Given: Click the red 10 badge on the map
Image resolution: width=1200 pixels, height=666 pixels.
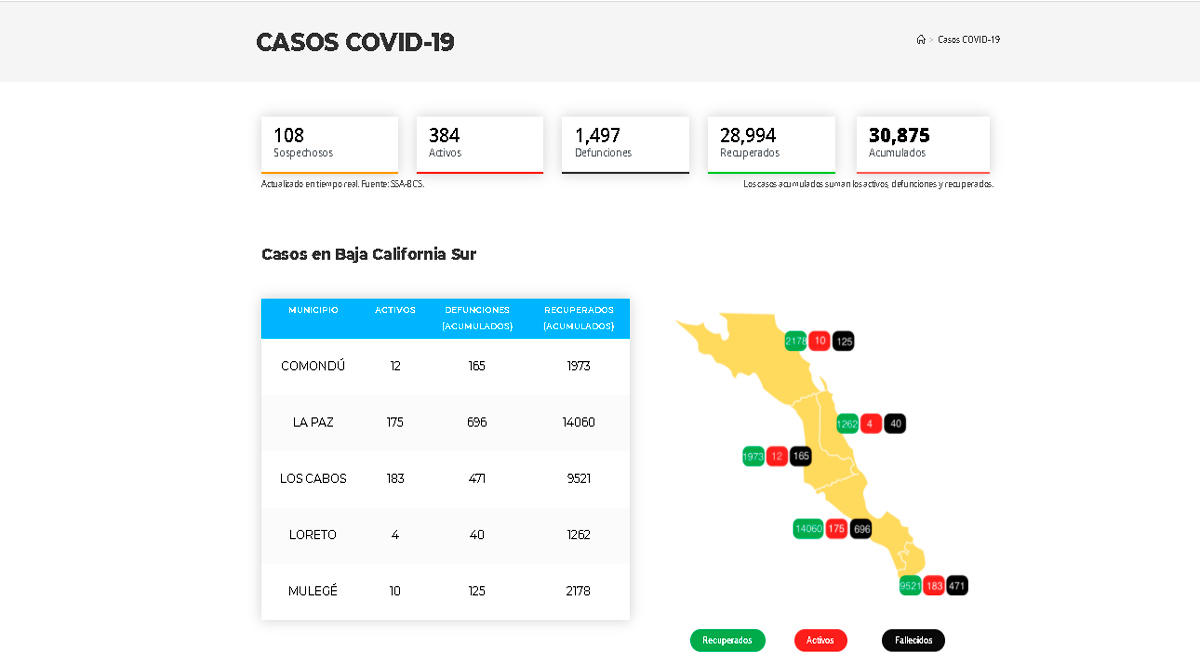Looking at the screenshot, I should [x=819, y=341].
